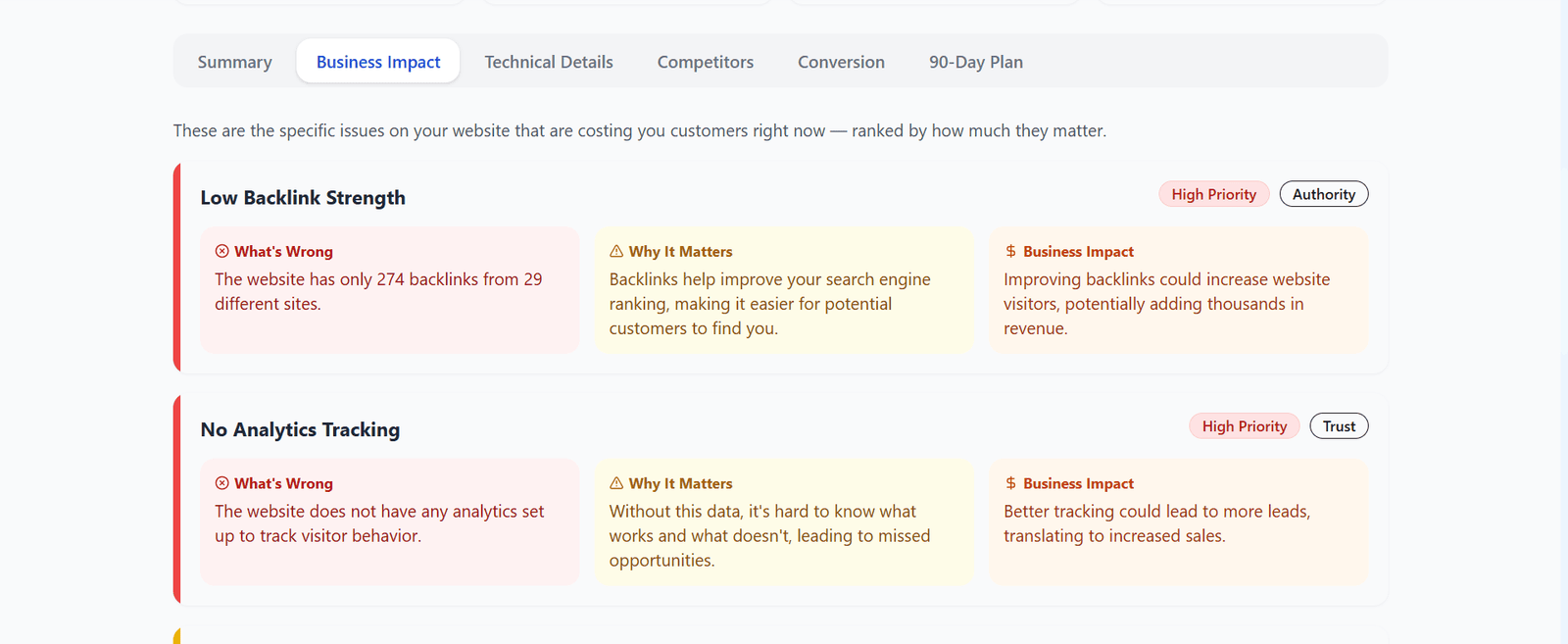Open the Conversion tab
The image size is (1568, 644).
pyautogui.click(x=840, y=61)
